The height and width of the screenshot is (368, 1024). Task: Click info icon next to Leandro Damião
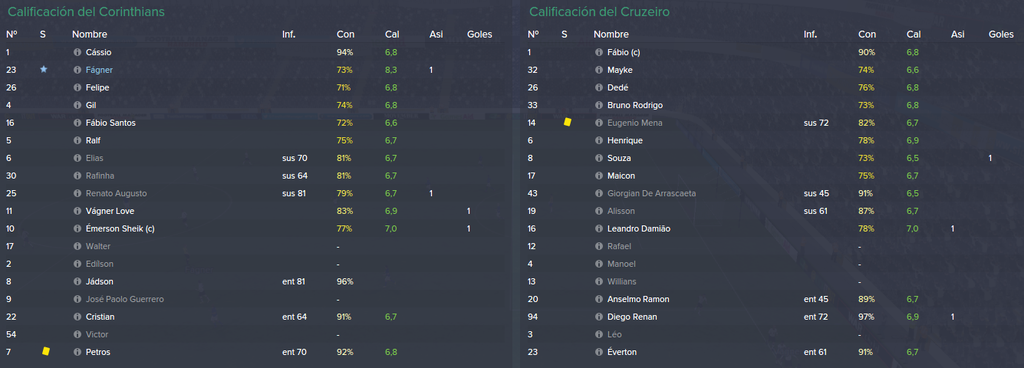[x=599, y=228]
